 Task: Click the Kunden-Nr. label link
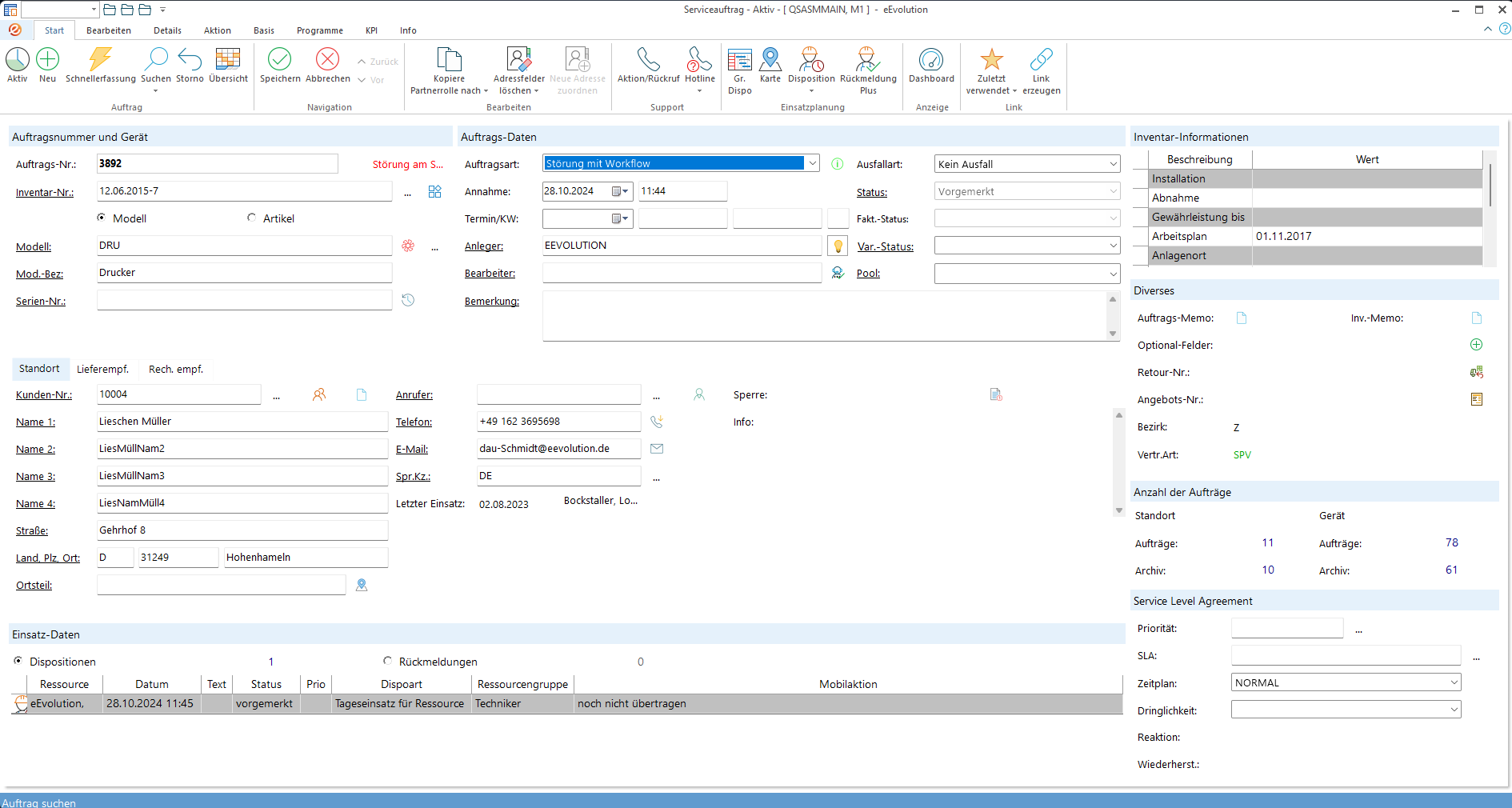tap(44, 394)
